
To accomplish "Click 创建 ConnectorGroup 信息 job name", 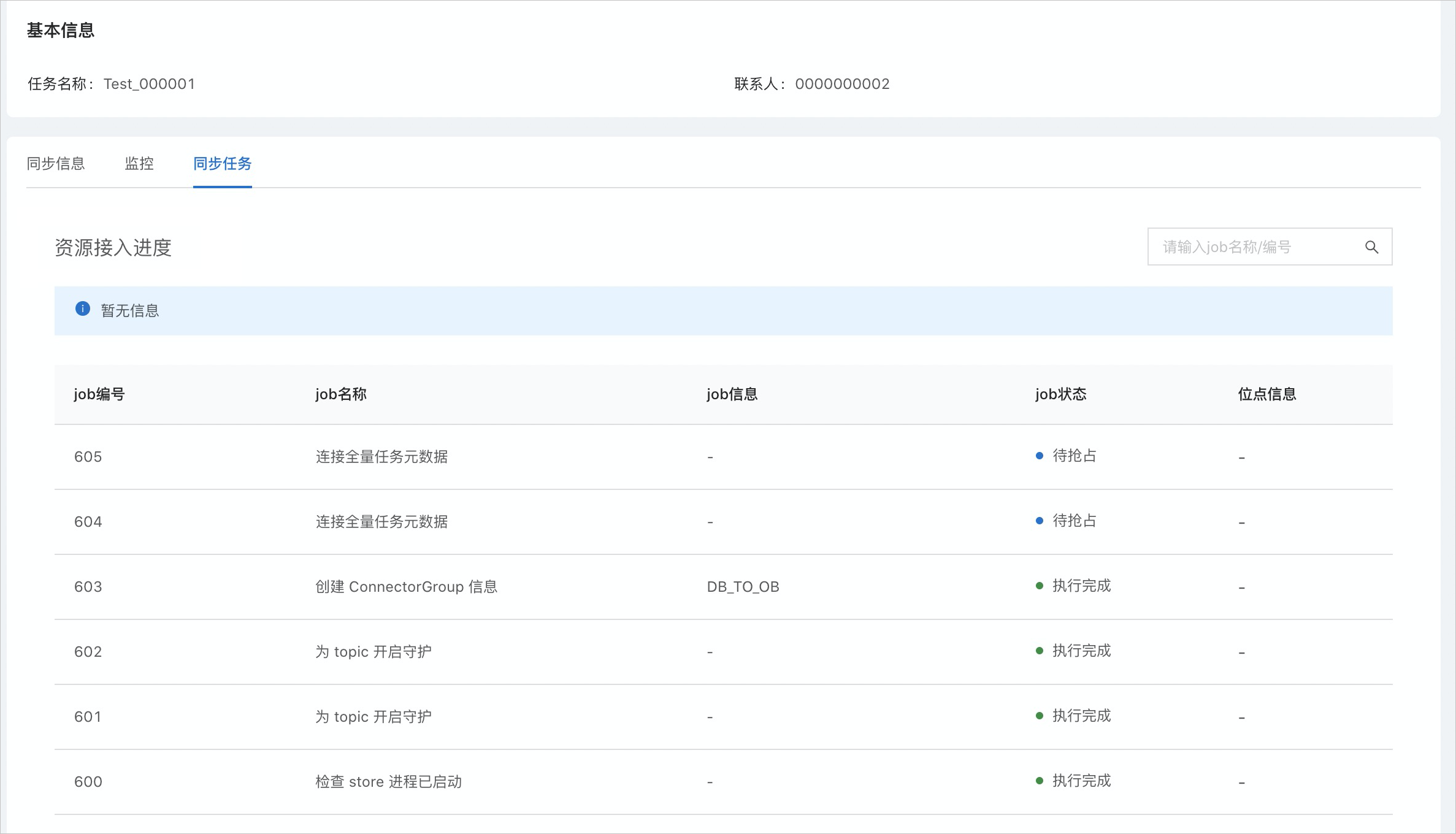I will point(406,587).
